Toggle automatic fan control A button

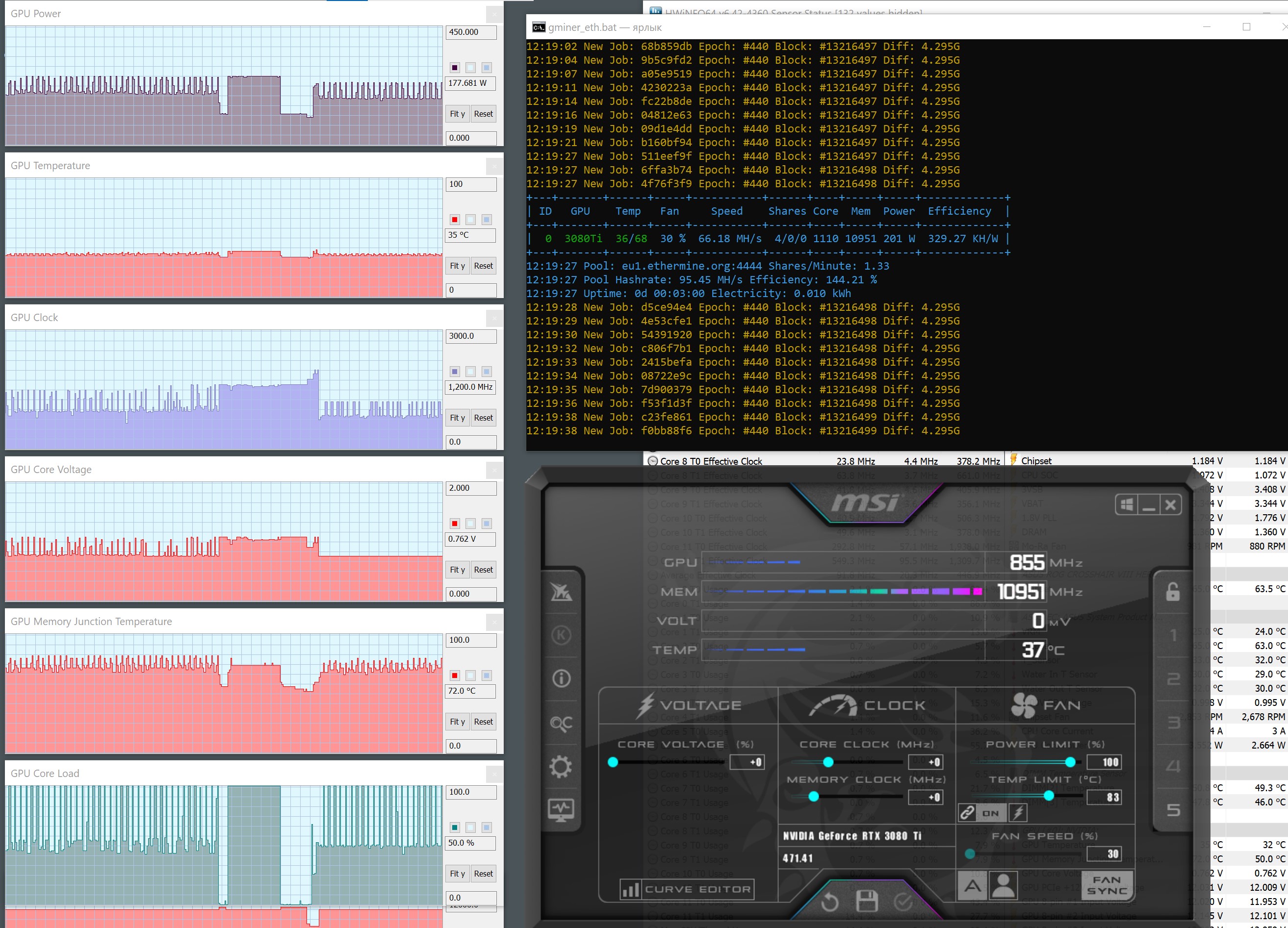tap(972, 885)
